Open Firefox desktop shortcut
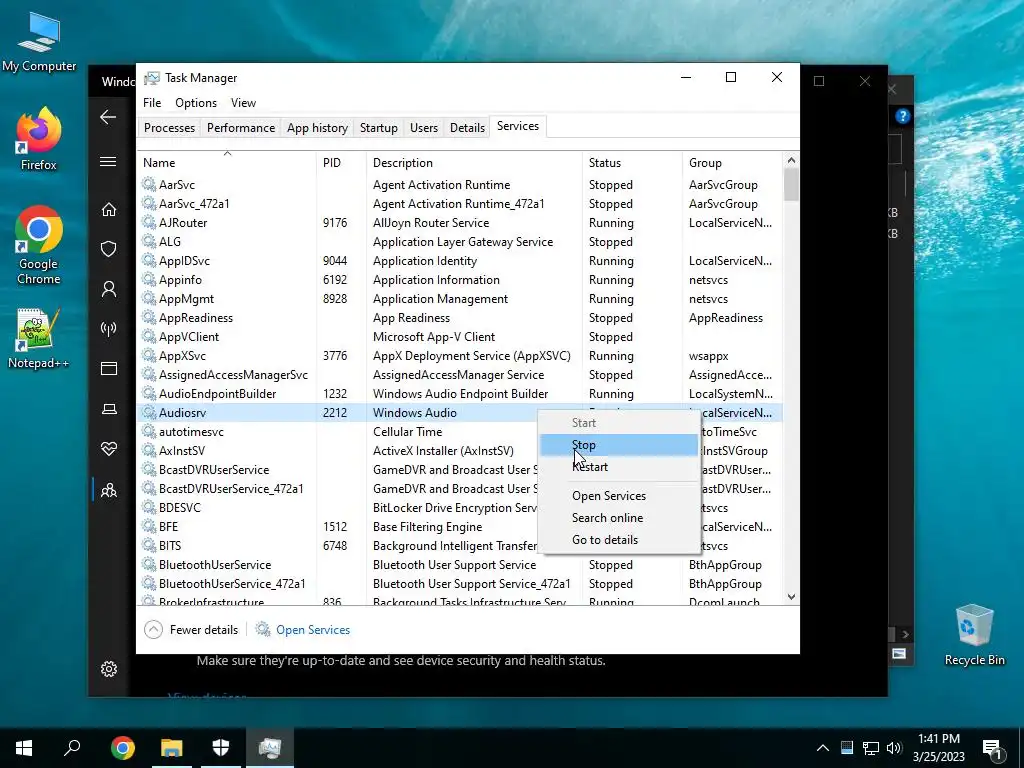1024x768 pixels. 39,138
